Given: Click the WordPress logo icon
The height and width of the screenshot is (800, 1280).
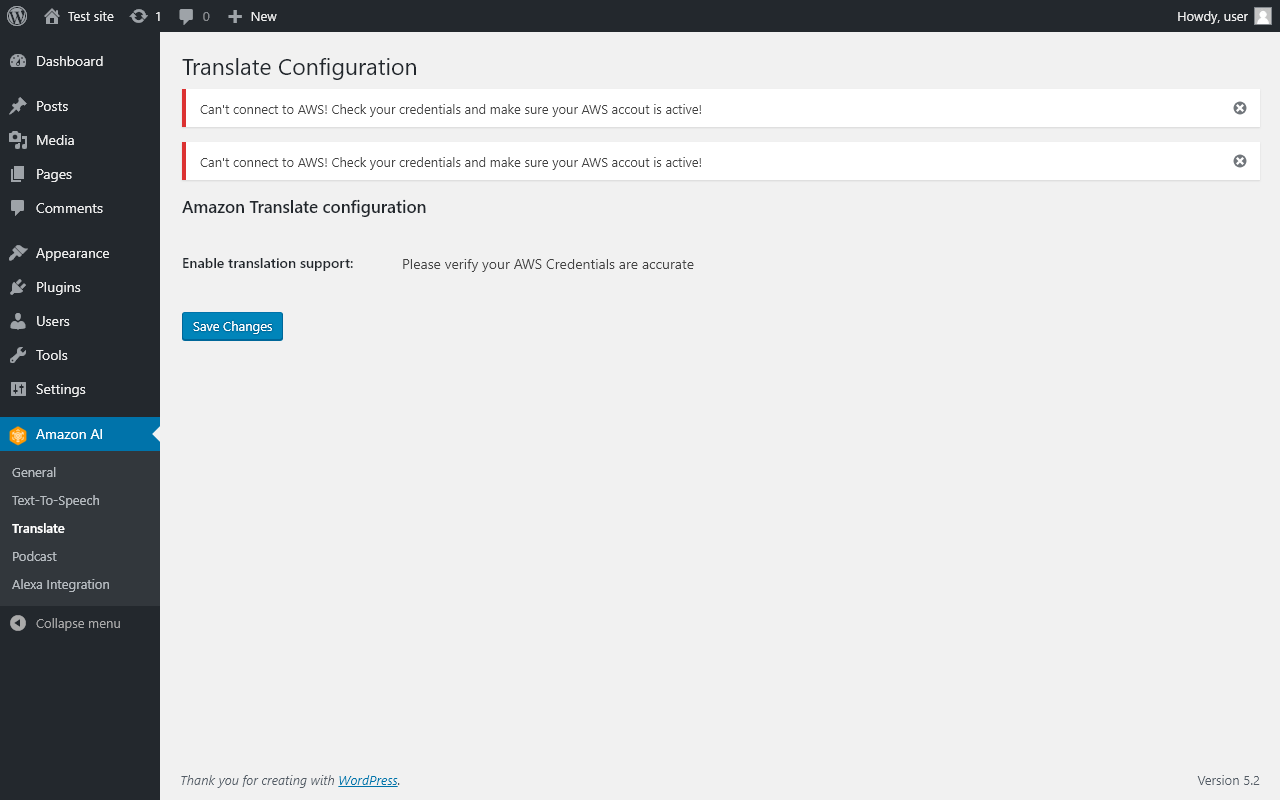Looking at the screenshot, I should [17, 16].
